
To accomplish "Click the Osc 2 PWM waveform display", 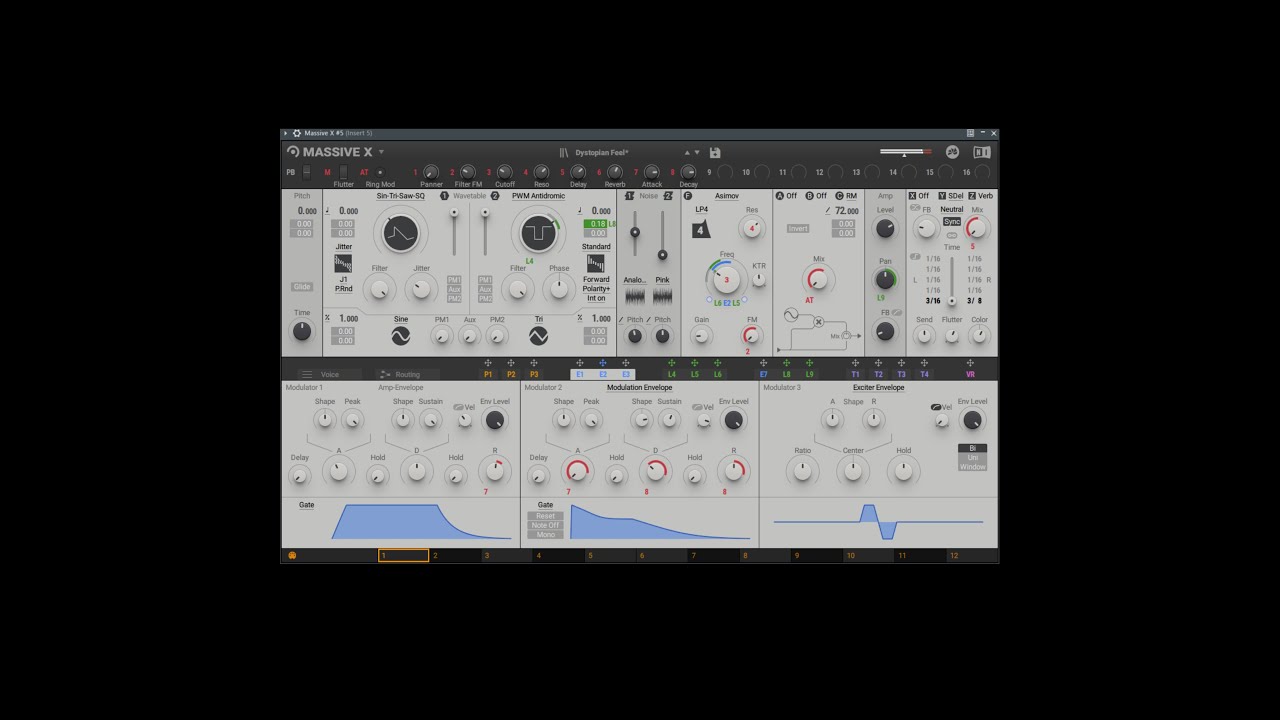I will pos(539,233).
